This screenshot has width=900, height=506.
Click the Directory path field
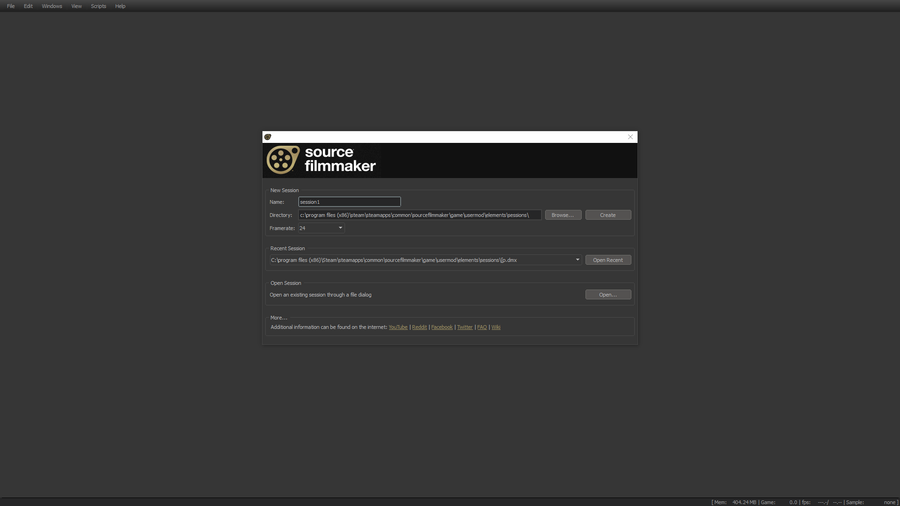[x=420, y=215]
